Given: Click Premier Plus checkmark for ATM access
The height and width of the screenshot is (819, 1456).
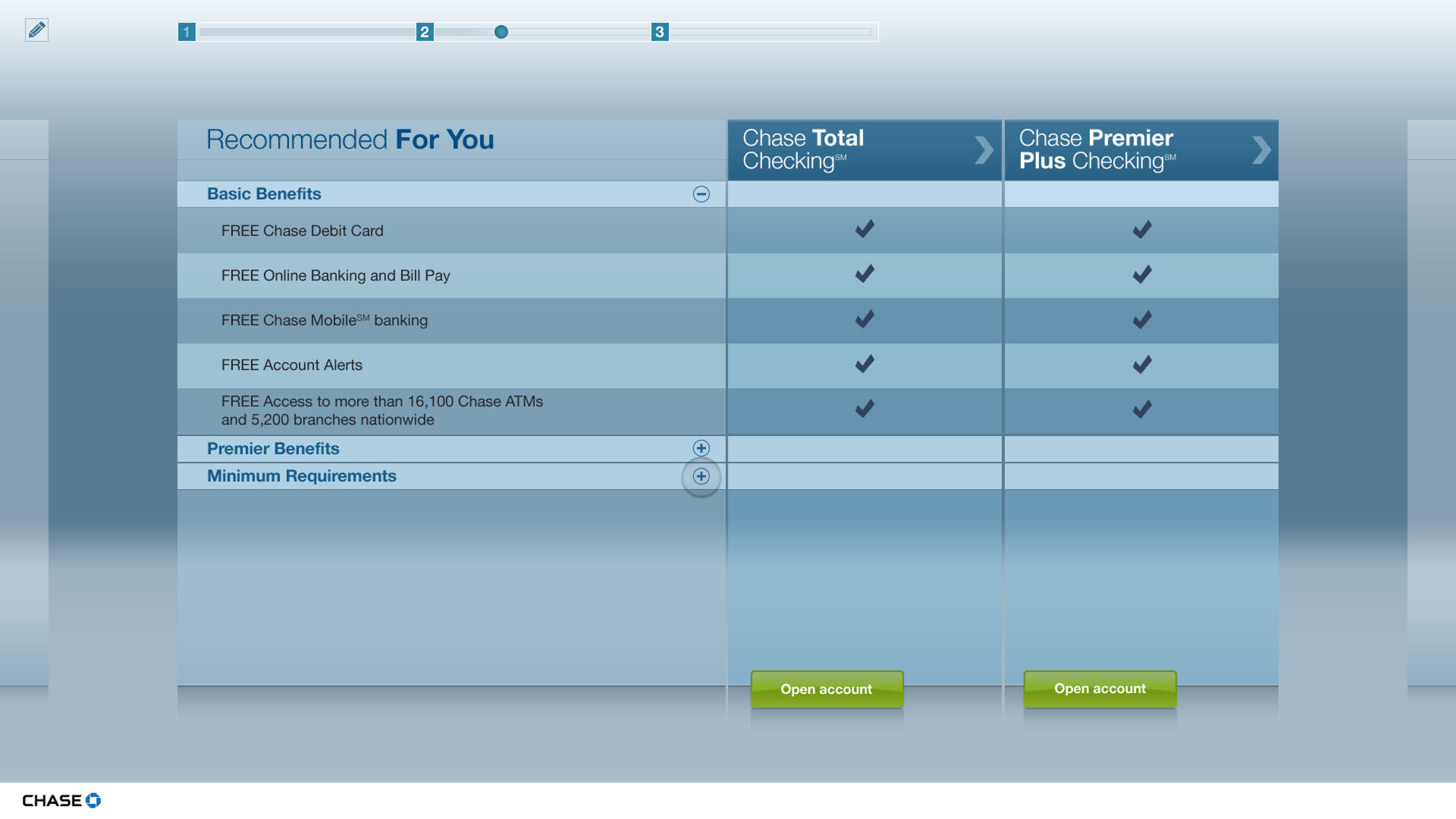Looking at the screenshot, I should coord(1142,409).
